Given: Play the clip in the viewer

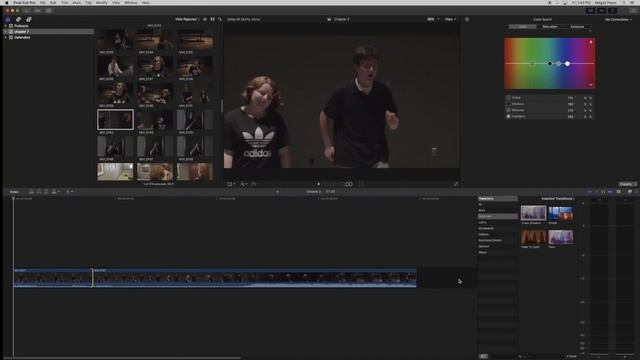Looking at the screenshot, I should click(319, 184).
